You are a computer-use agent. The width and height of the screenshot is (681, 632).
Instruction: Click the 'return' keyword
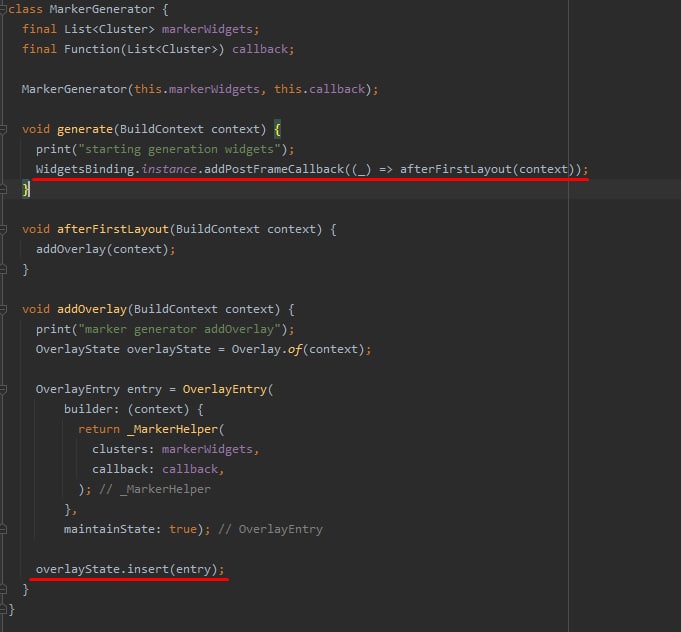click(99, 429)
